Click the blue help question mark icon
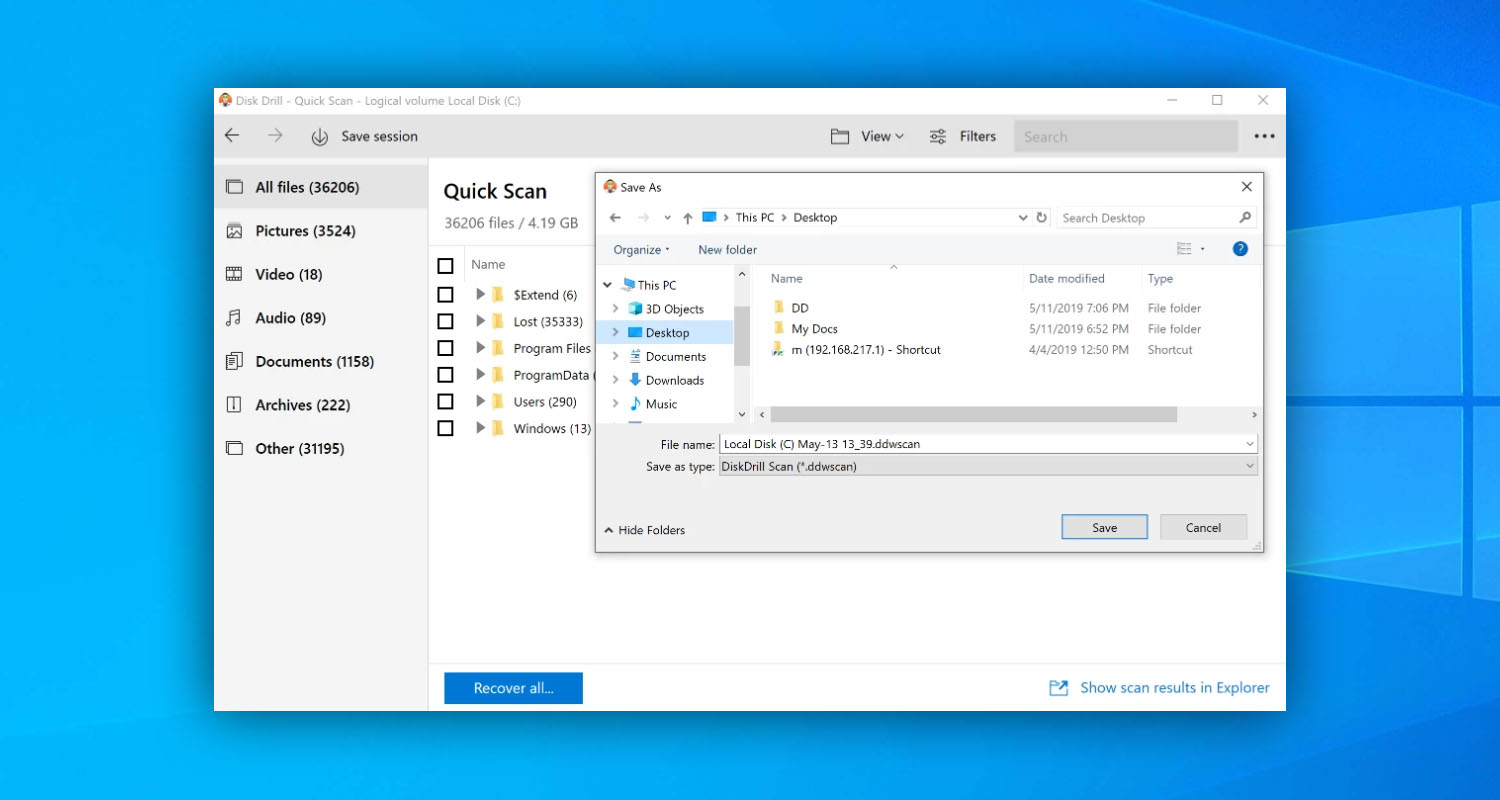The image size is (1500, 800). (1240, 249)
